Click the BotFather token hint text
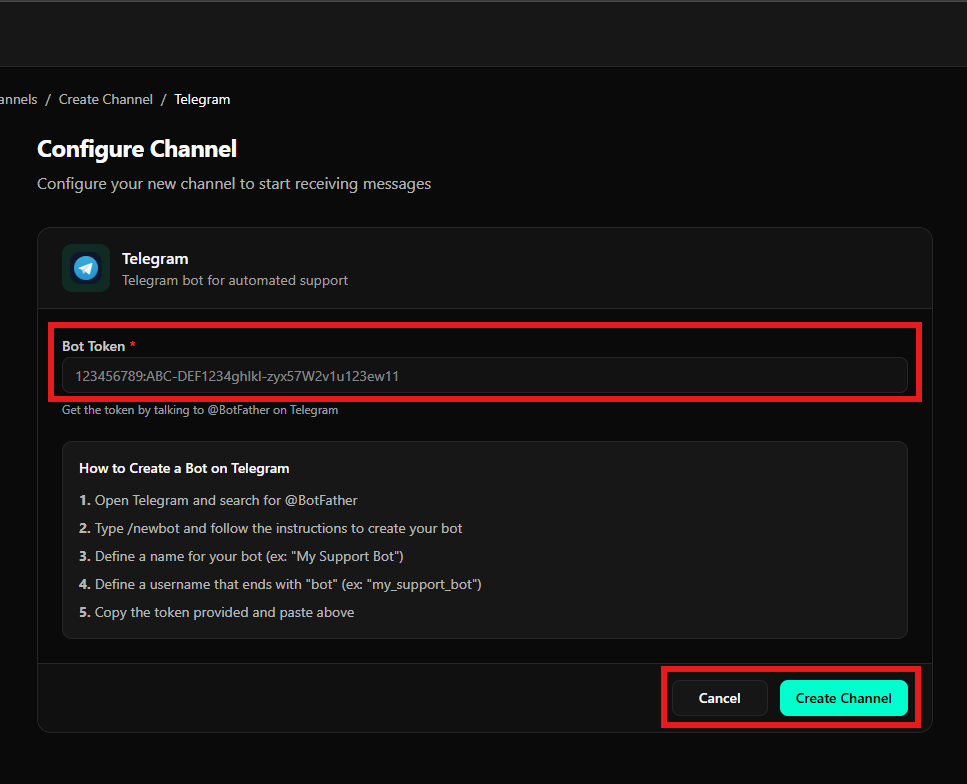Viewport: 967px width, 784px height. (x=200, y=410)
